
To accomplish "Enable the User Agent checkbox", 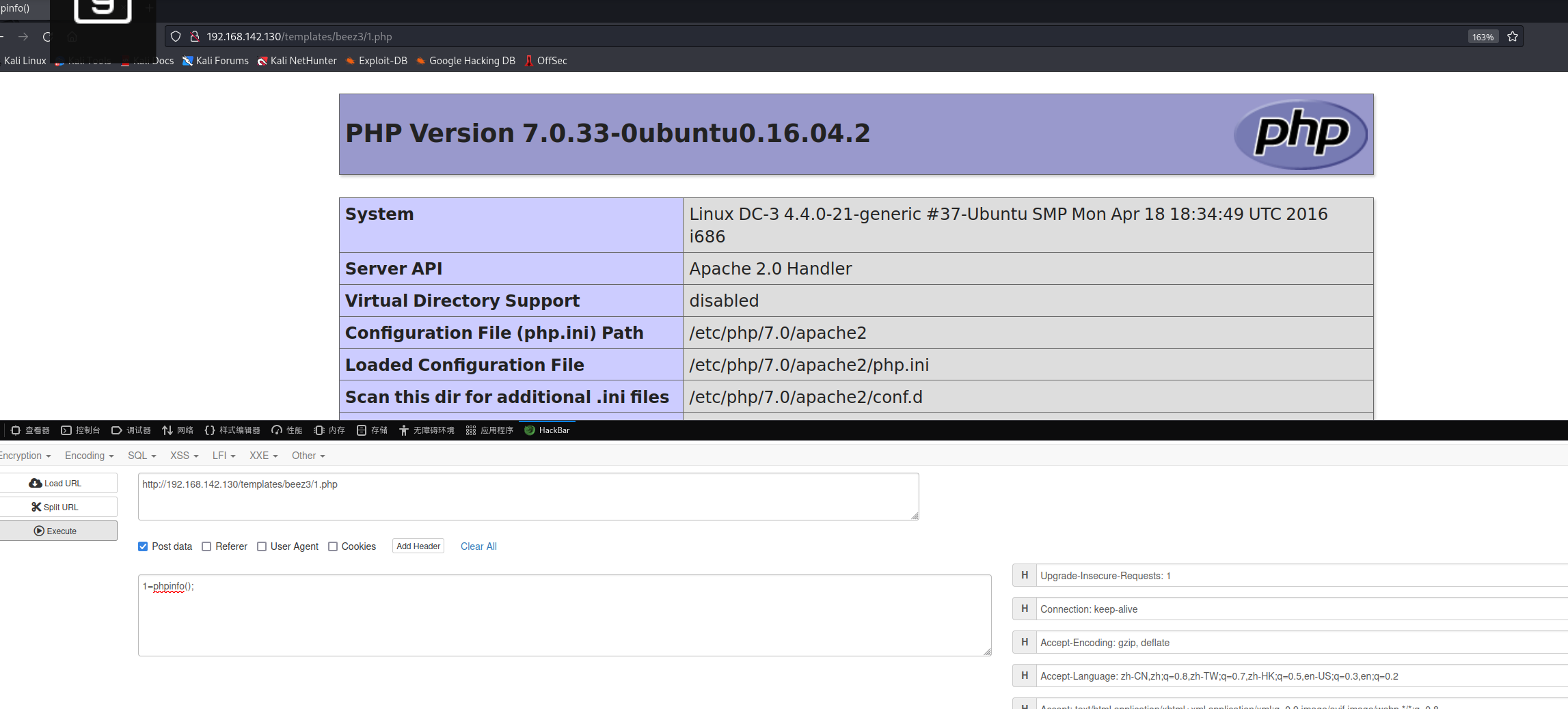I will [262, 546].
